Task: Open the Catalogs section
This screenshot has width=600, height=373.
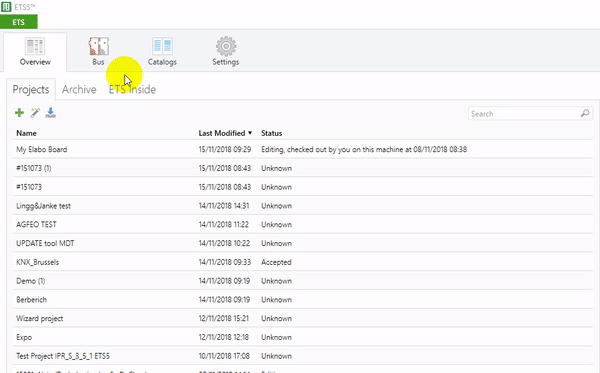Action: pyautogui.click(x=162, y=52)
